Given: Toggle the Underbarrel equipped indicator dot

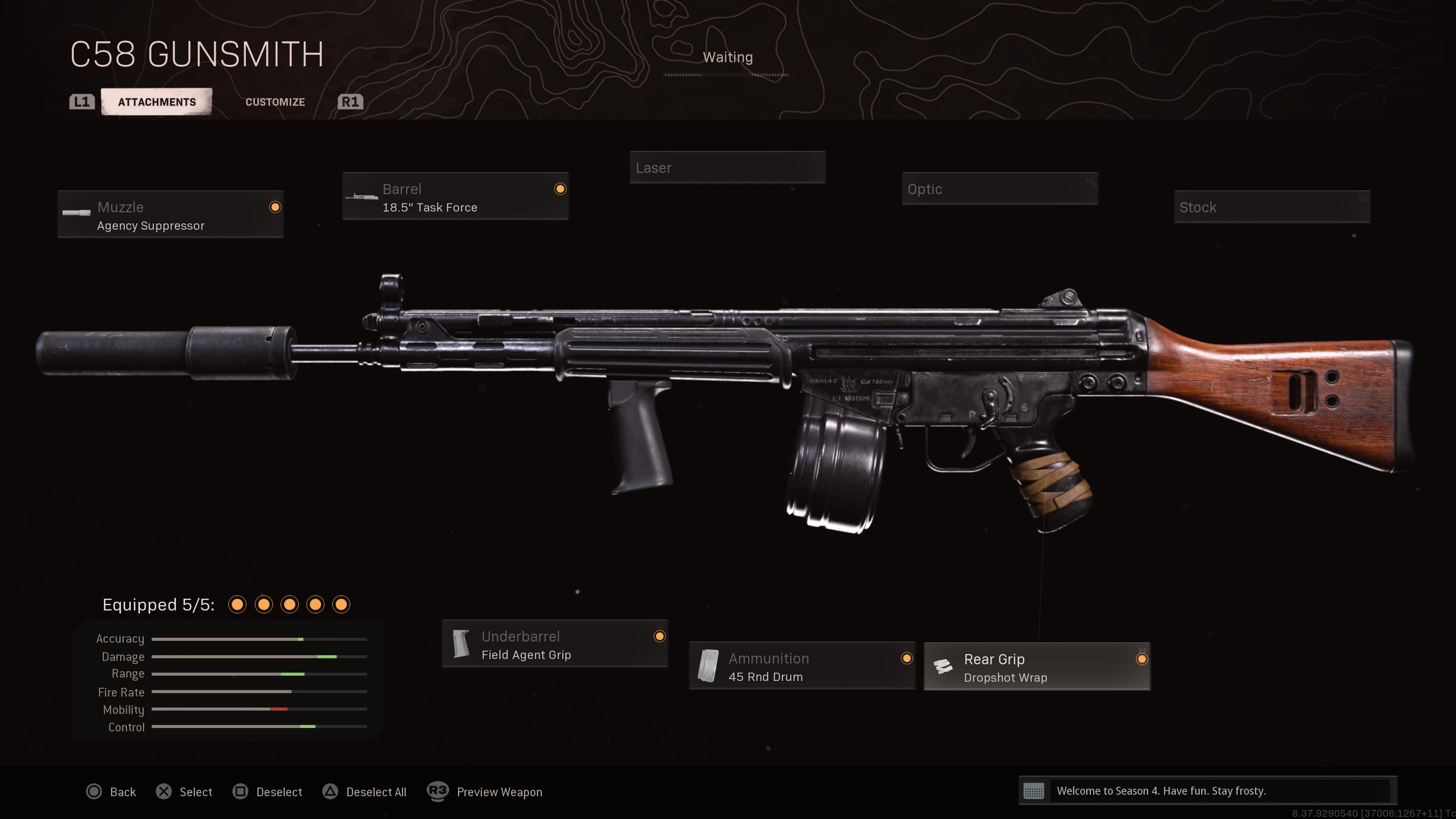Looking at the screenshot, I should [x=660, y=637].
